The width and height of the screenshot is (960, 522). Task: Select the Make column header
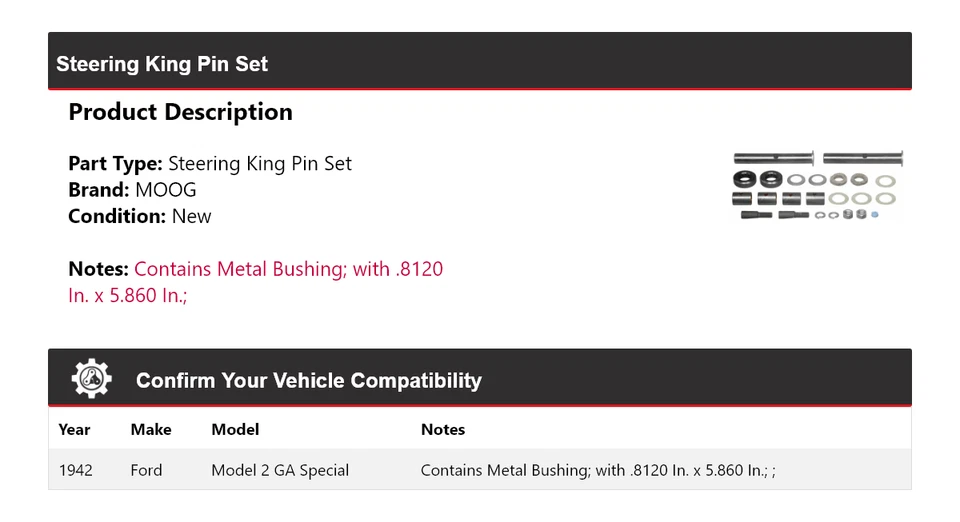point(151,430)
